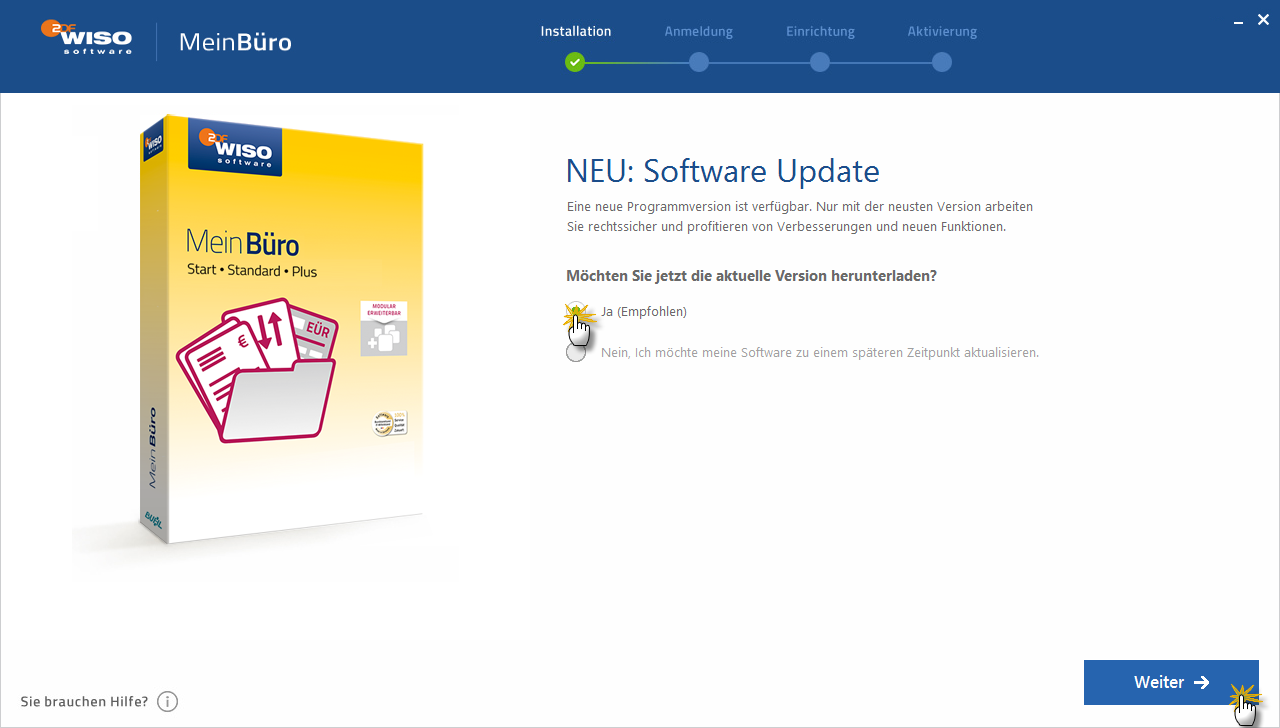Select the Einrichtung step label
Viewport: 1280px width, 728px height.
point(820,31)
